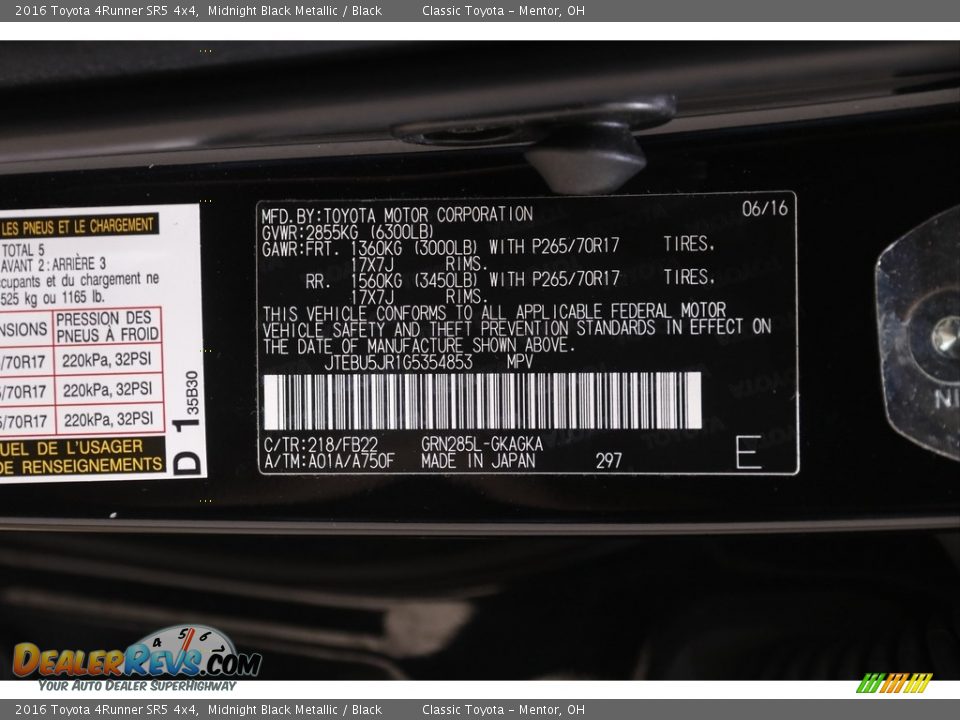Click the barcode on the VIN sticker
Image resolution: width=960 pixels, height=720 pixels.
[481, 401]
